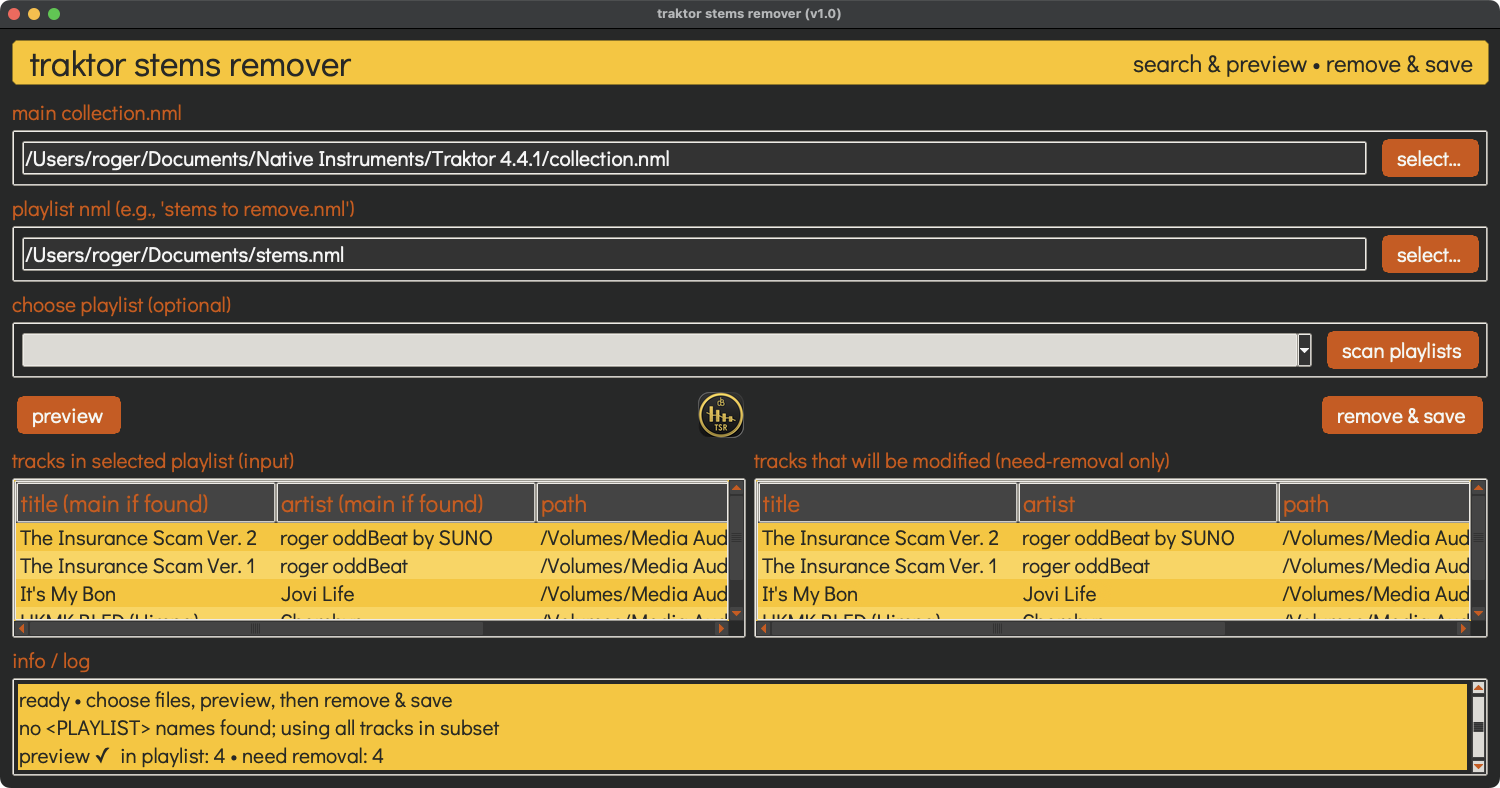This screenshot has width=1500, height=788.
Task: Click modified table vertical scrollbar up arrow
Action: 1479,489
